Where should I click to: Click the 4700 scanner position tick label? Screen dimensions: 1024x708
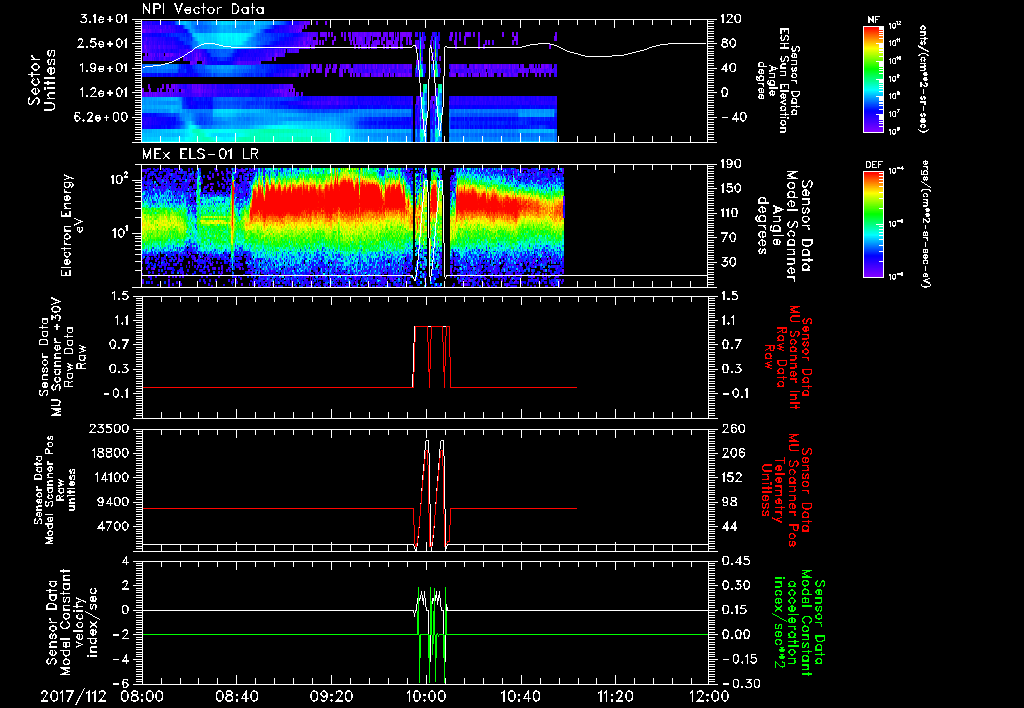pyautogui.click(x=112, y=527)
